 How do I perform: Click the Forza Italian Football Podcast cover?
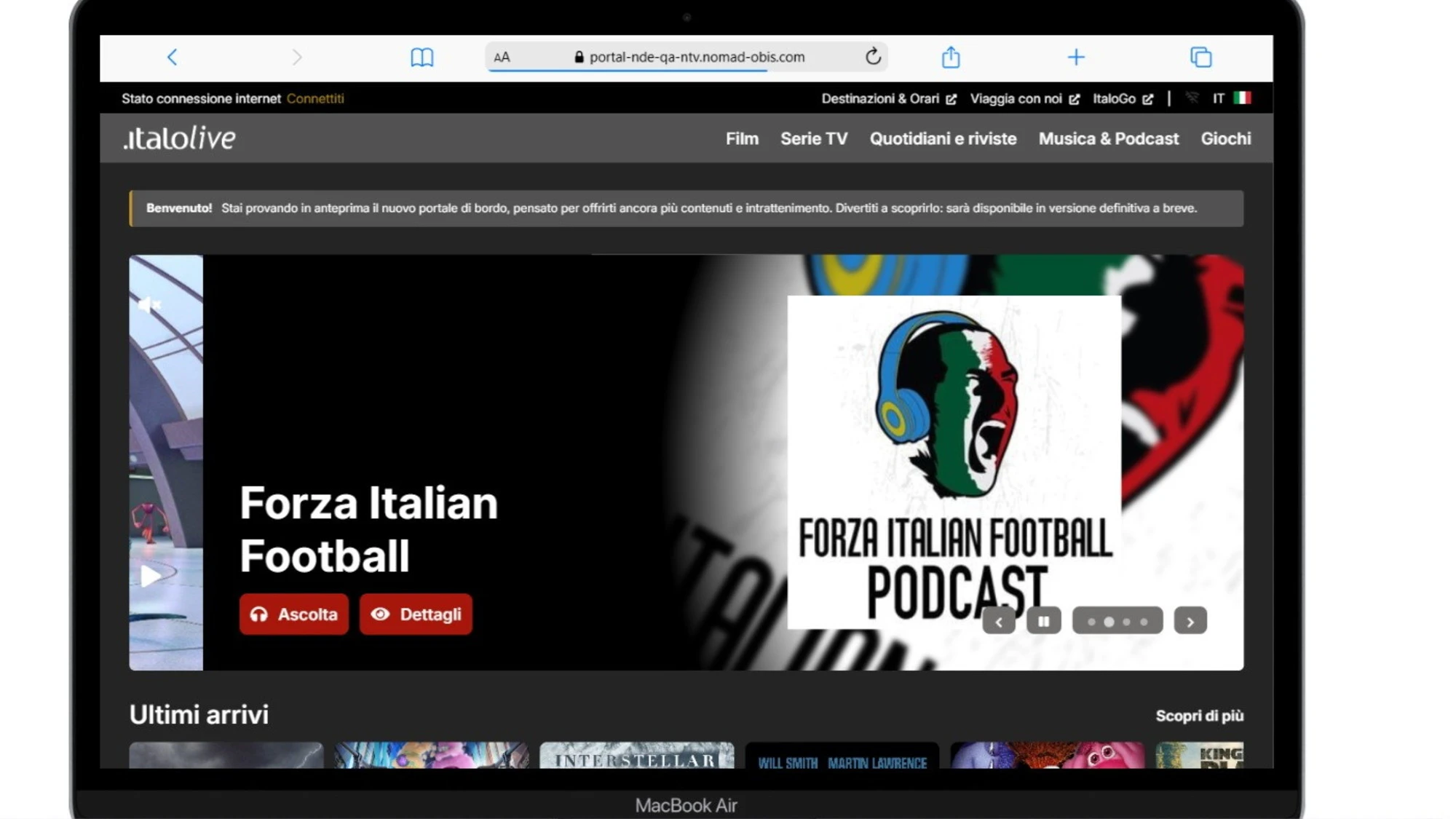(x=954, y=462)
